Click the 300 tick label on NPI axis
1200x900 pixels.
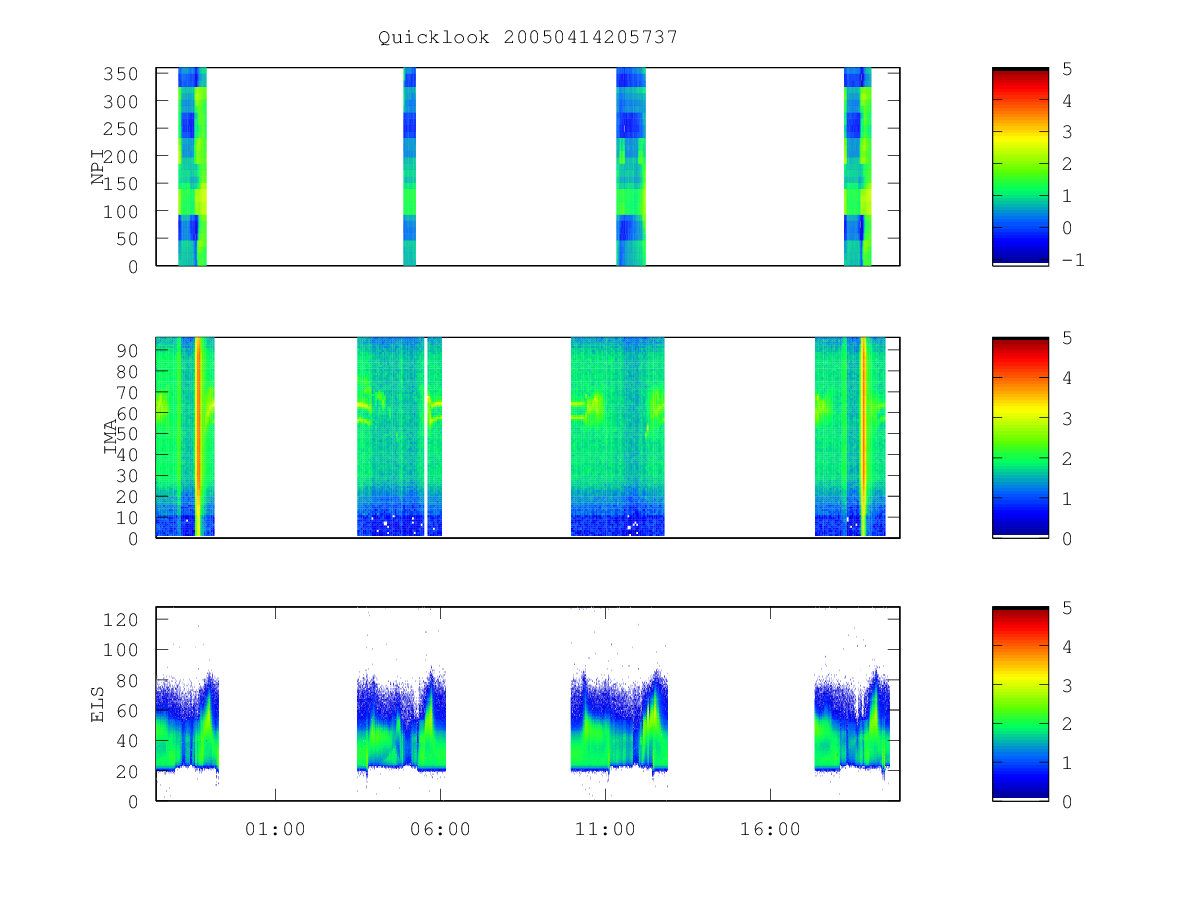(x=121, y=102)
